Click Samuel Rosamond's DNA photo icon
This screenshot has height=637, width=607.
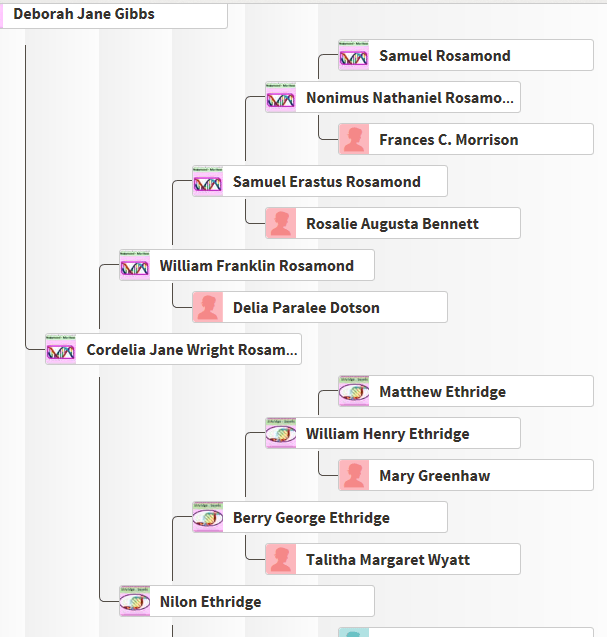click(x=354, y=56)
